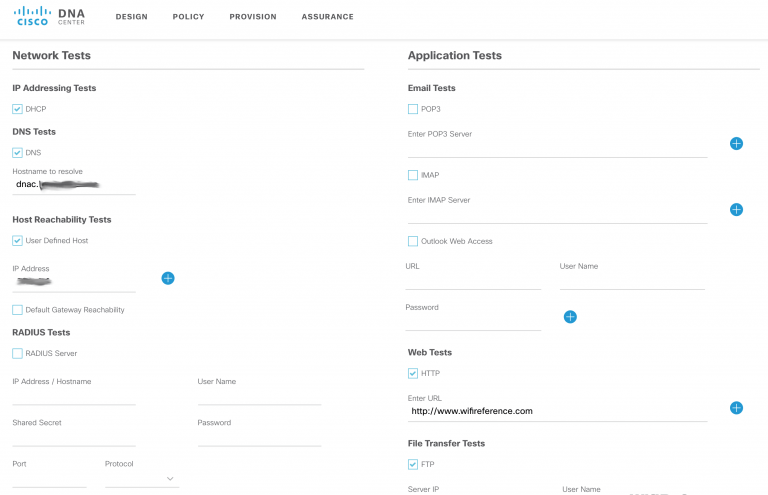Click the Host Reachability Tests heading

(62, 219)
